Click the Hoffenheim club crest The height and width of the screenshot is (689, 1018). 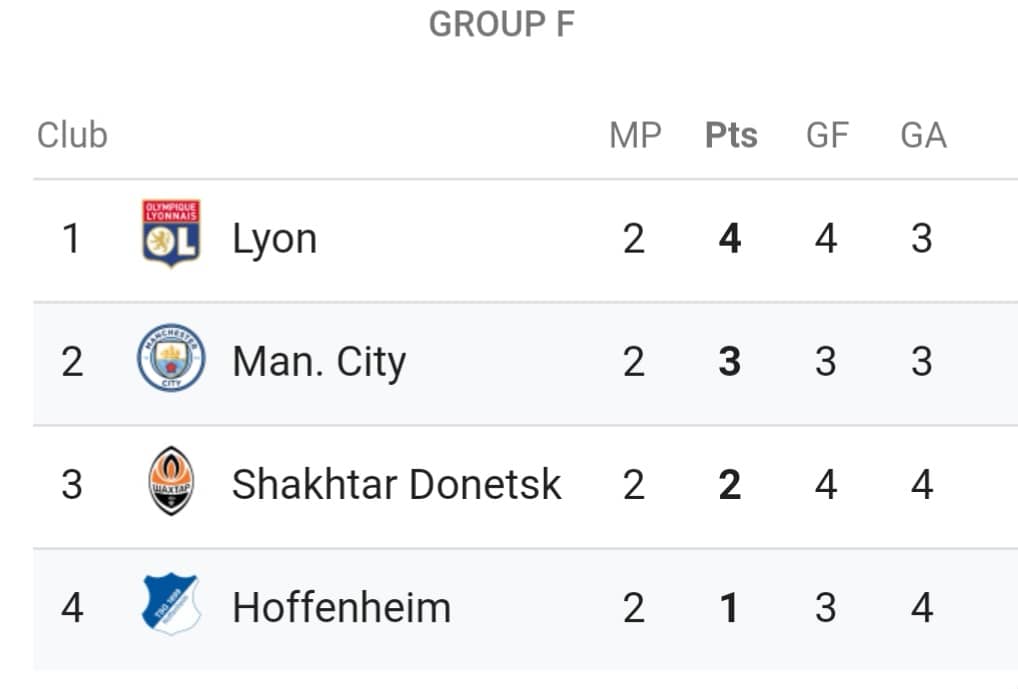171,604
